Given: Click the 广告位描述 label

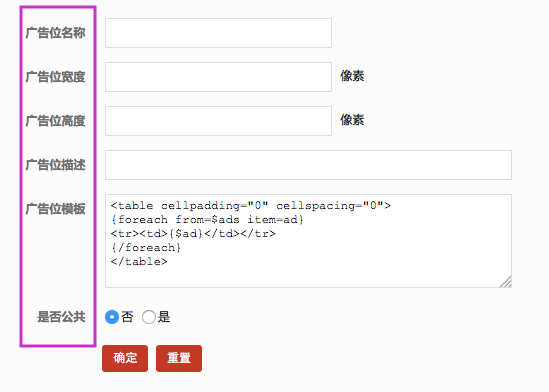Looking at the screenshot, I should [x=55, y=165].
